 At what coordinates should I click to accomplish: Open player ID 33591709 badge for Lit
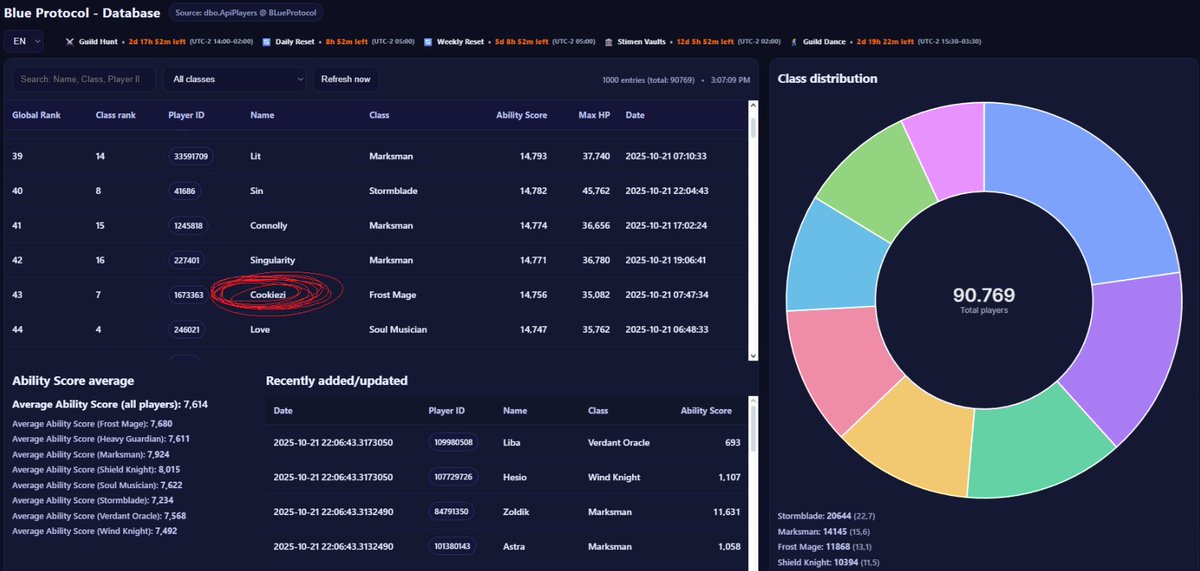[190, 156]
